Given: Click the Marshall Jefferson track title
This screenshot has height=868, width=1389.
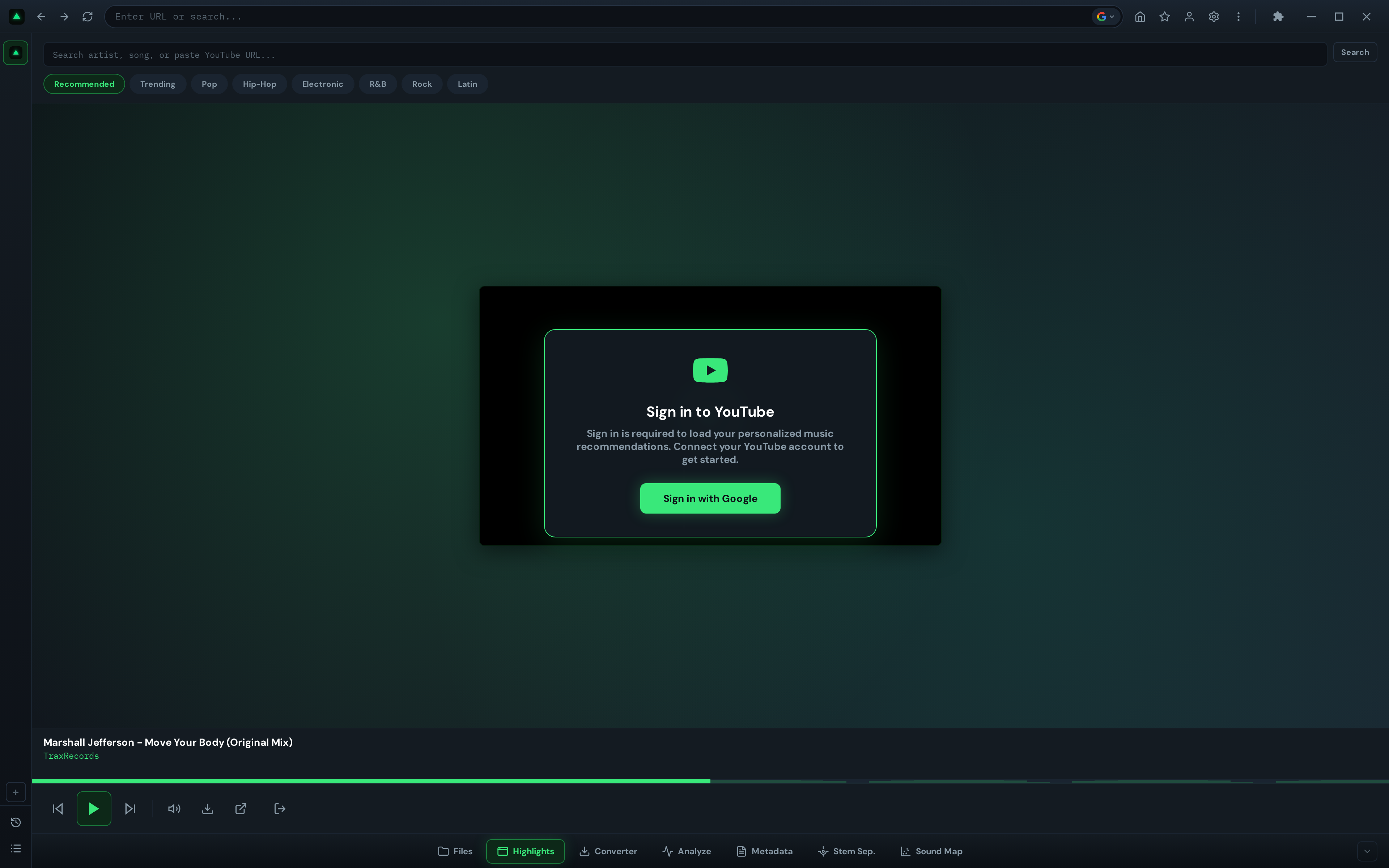Looking at the screenshot, I should 168,742.
